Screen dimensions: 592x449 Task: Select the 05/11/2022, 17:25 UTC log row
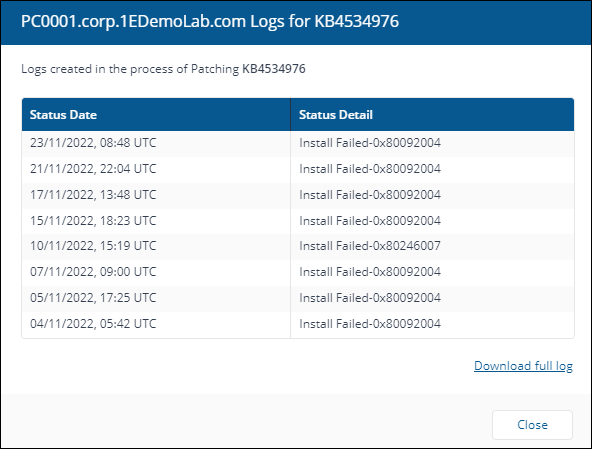298,298
